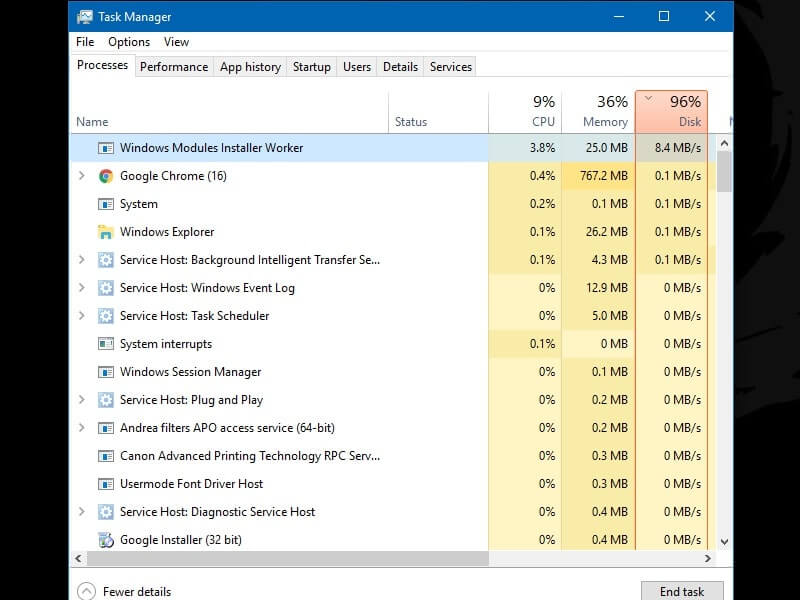Expand Service Host: Windows Event Log

(82, 288)
